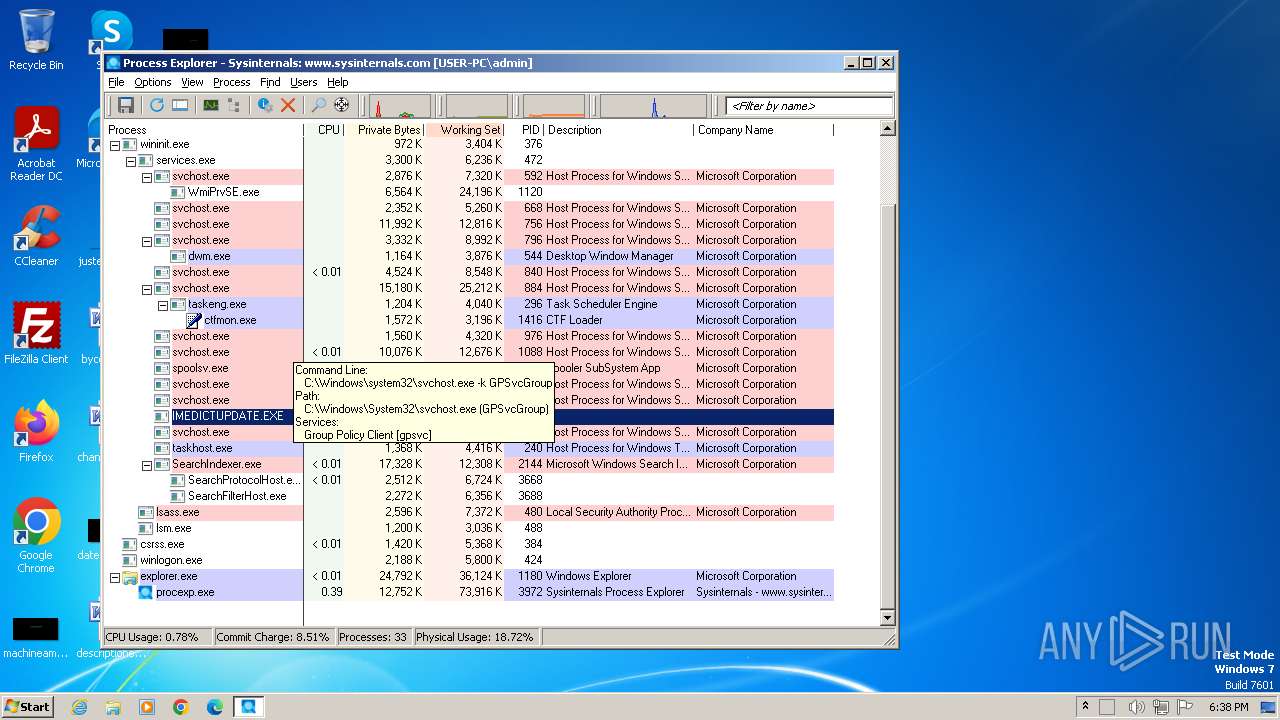This screenshot has height=720, width=1280.
Task: Open the commit history mini graph
Action: point(477,106)
